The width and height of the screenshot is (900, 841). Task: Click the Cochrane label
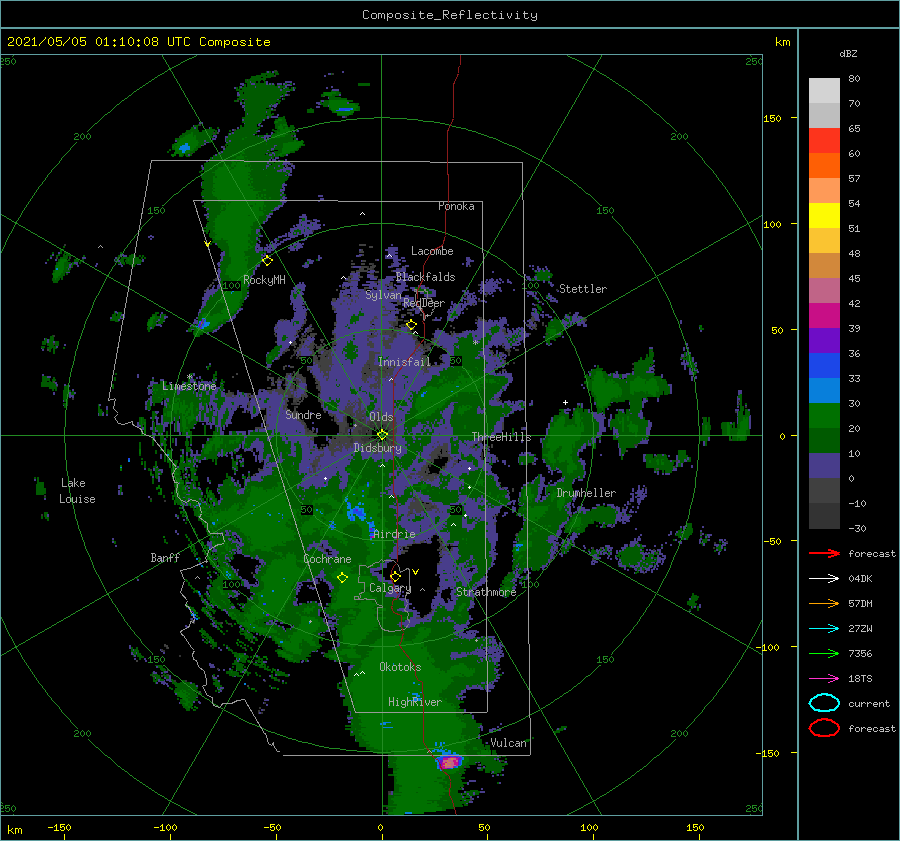click(327, 559)
